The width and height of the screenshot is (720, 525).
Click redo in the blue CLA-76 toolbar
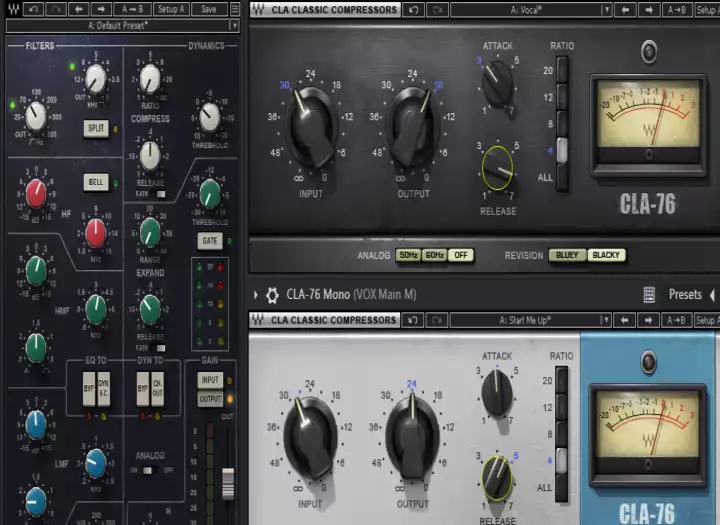point(437,320)
